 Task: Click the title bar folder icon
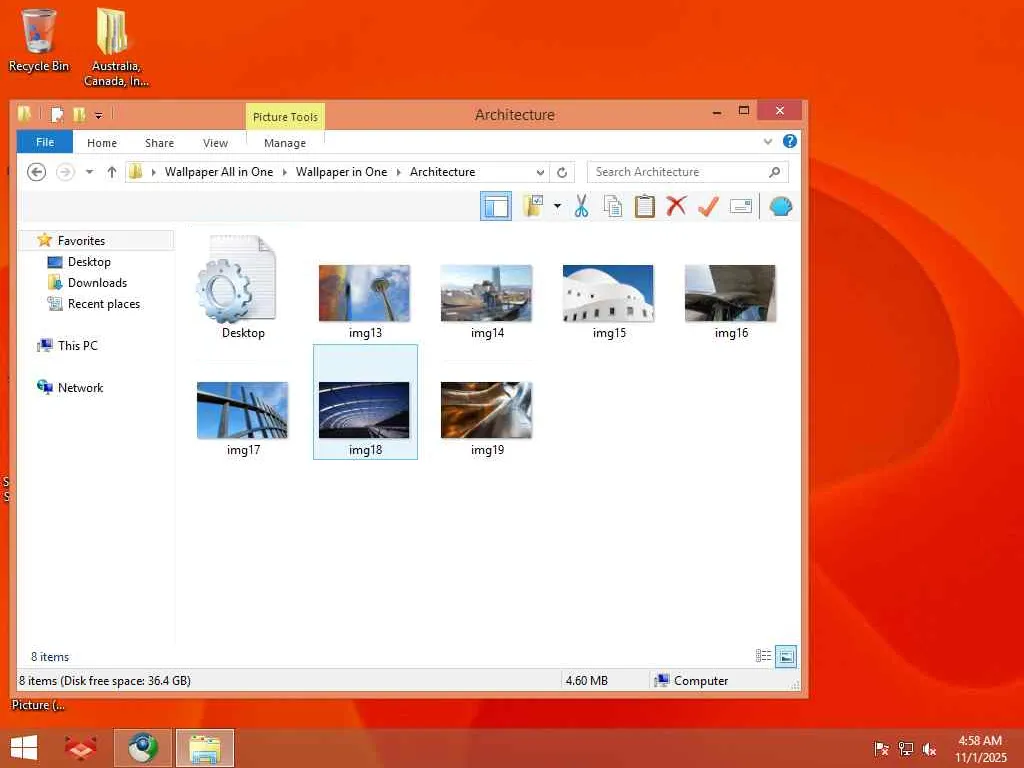24,114
